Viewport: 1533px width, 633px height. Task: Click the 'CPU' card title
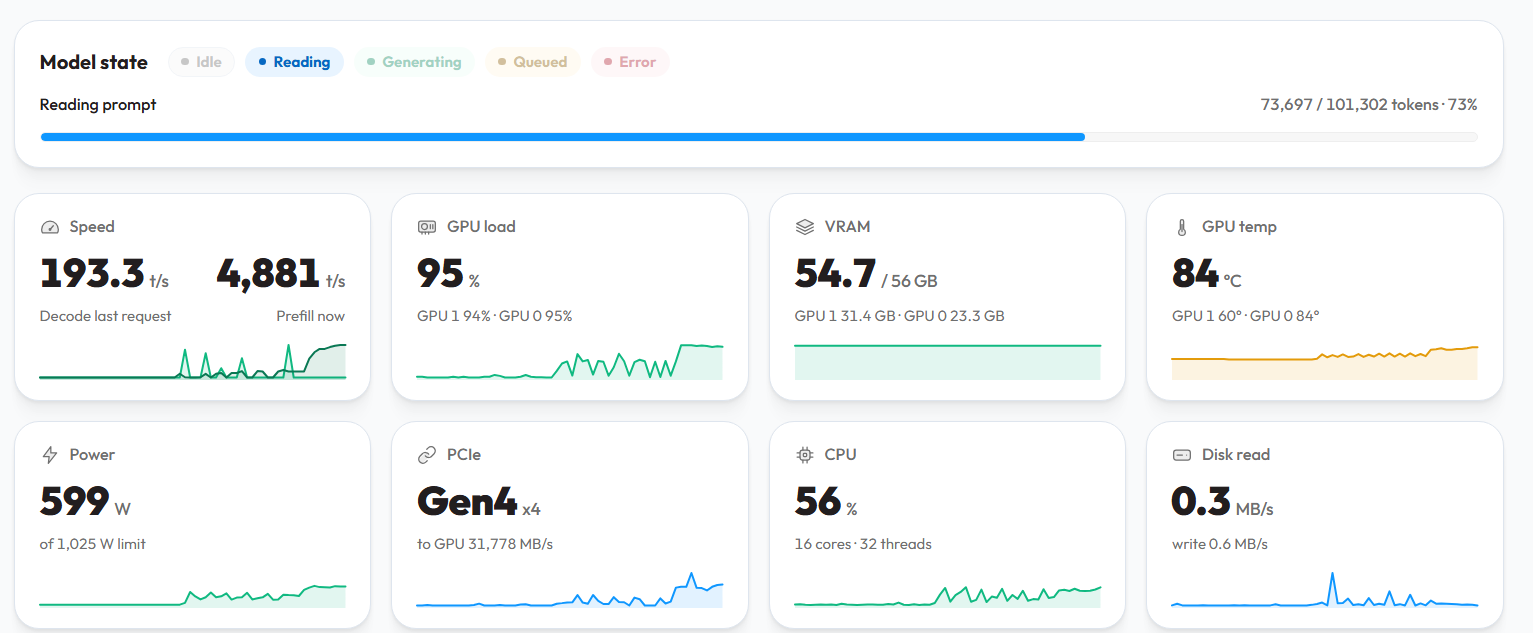click(840, 455)
